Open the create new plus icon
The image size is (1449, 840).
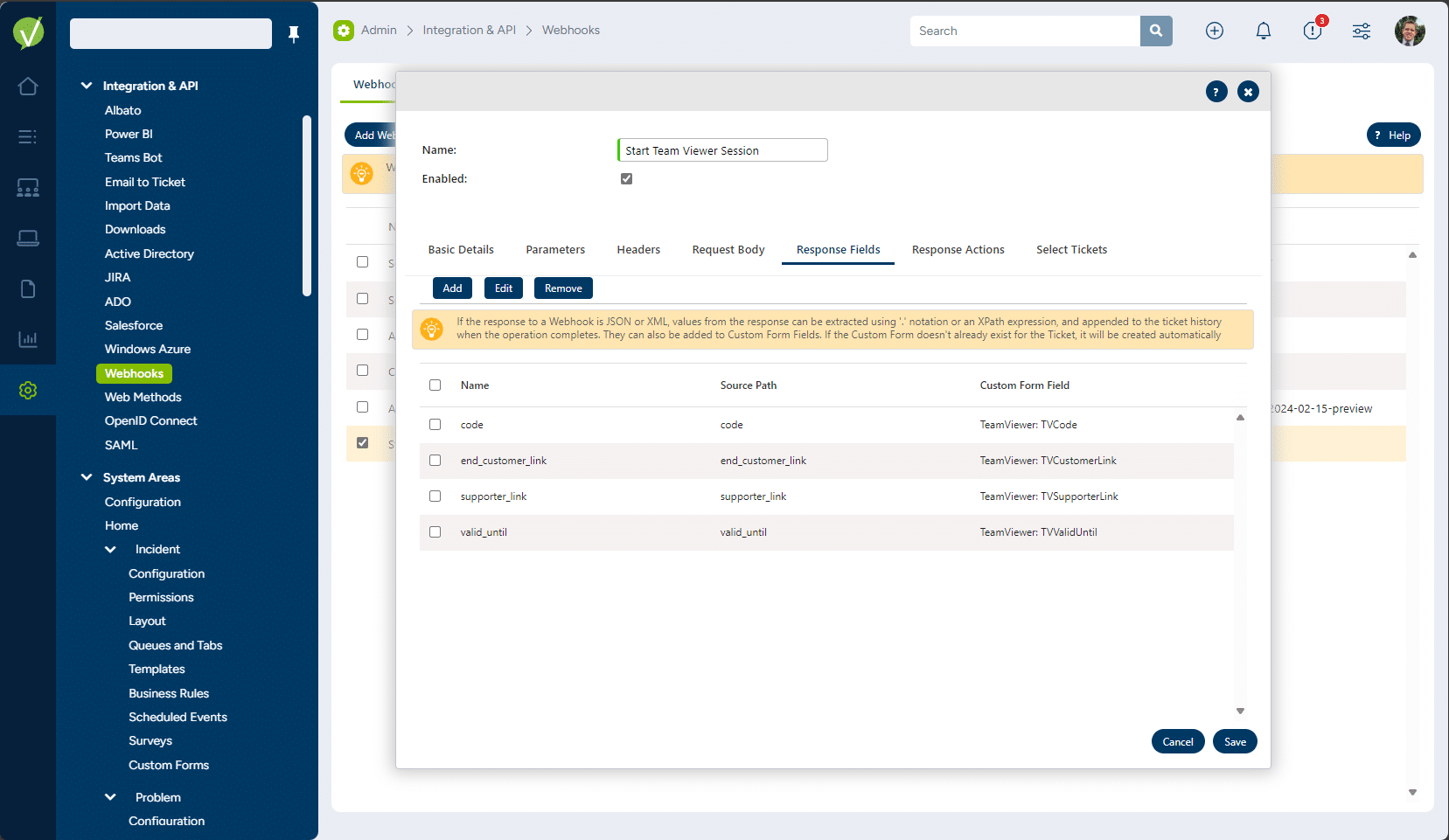tap(1215, 31)
